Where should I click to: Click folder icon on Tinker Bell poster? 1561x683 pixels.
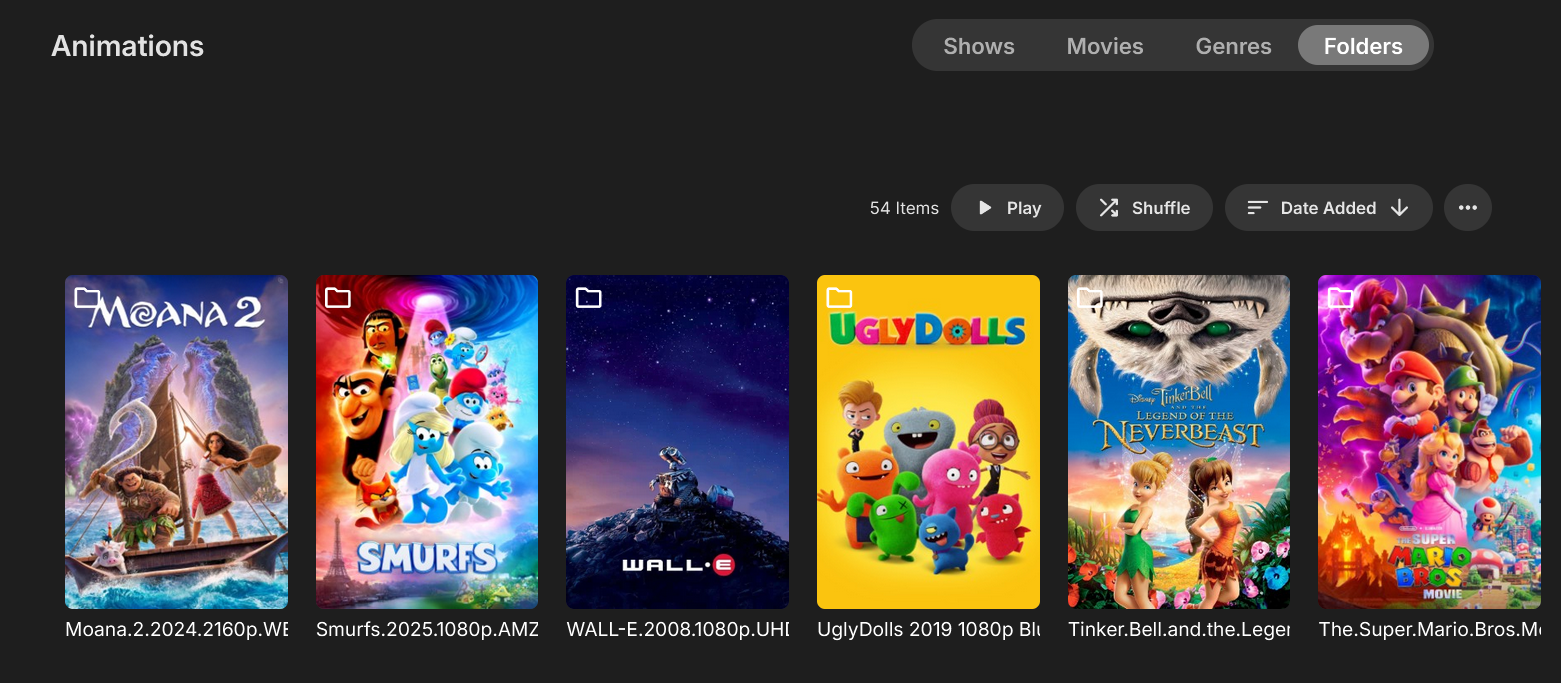pyautogui.click(x=1090, y=297)
